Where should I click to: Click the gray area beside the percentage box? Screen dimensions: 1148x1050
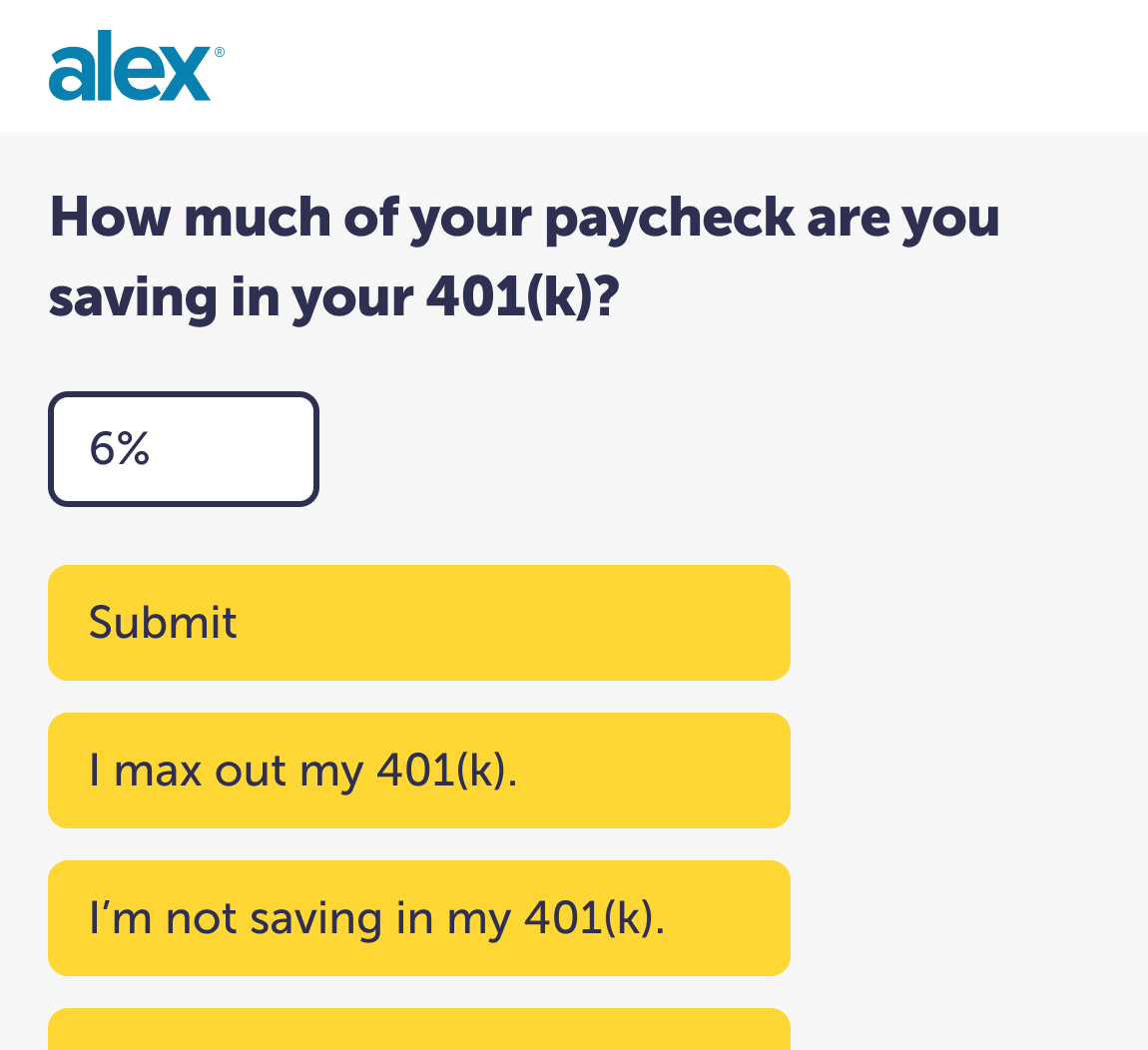pyautogui.click(x=732, y=449)
